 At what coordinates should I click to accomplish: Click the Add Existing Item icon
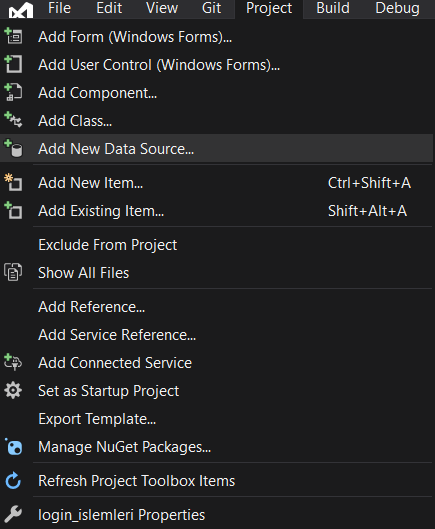13,211
